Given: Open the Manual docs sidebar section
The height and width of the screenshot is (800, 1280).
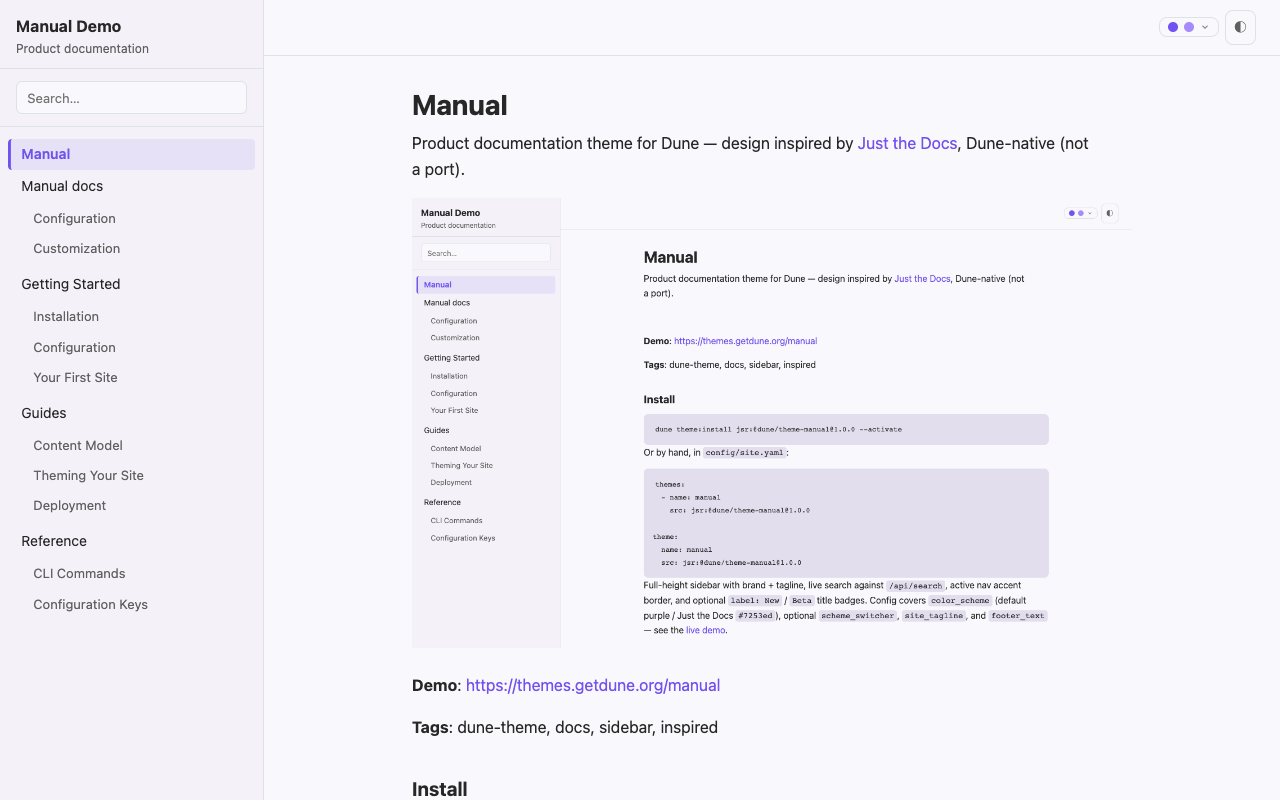Looking at the screenshot, I should click(x=62, y=186).
